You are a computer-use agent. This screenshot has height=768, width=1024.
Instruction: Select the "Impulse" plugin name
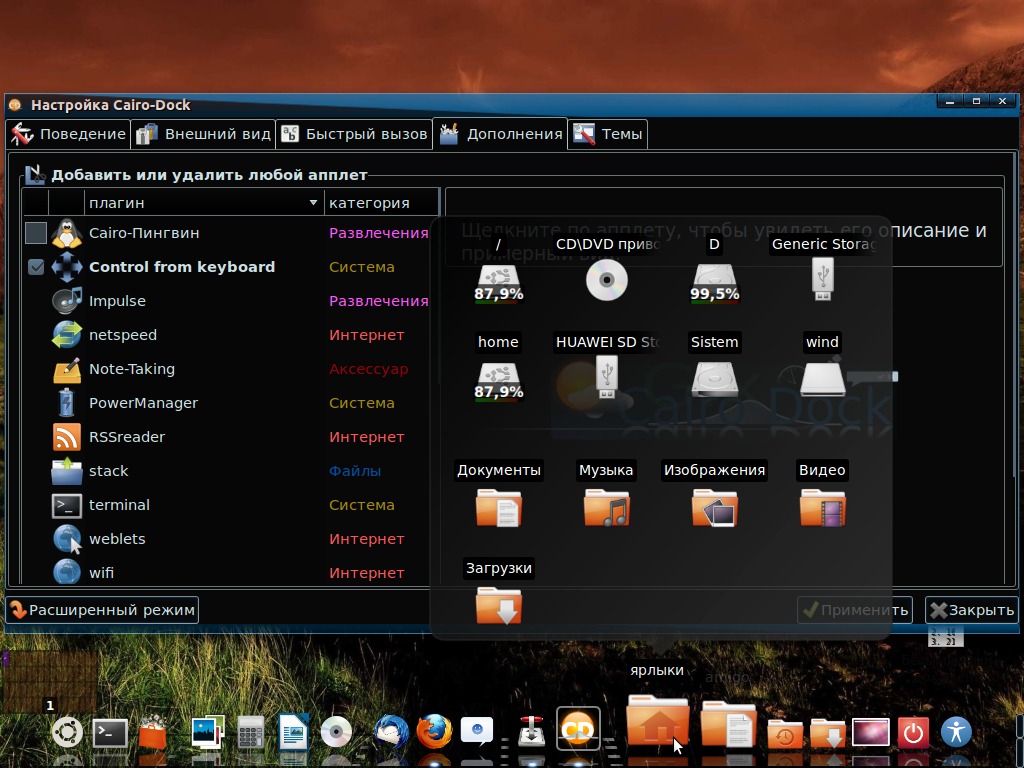118,301
